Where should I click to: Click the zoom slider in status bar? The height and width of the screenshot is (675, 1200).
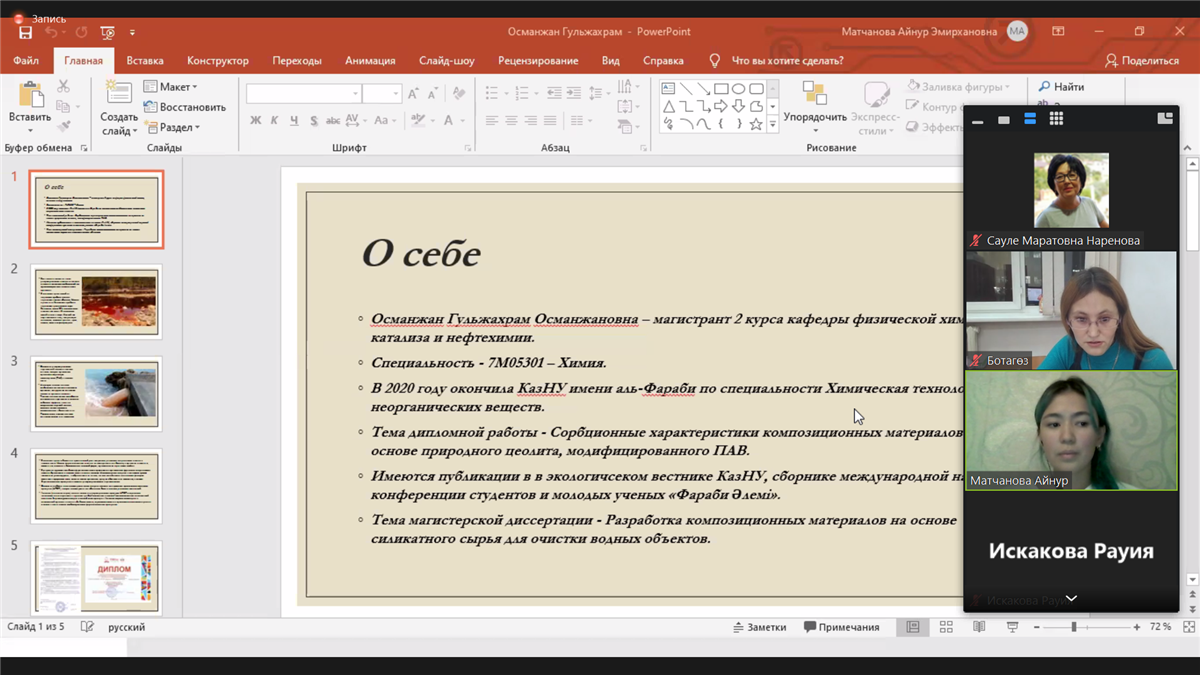1074,627
